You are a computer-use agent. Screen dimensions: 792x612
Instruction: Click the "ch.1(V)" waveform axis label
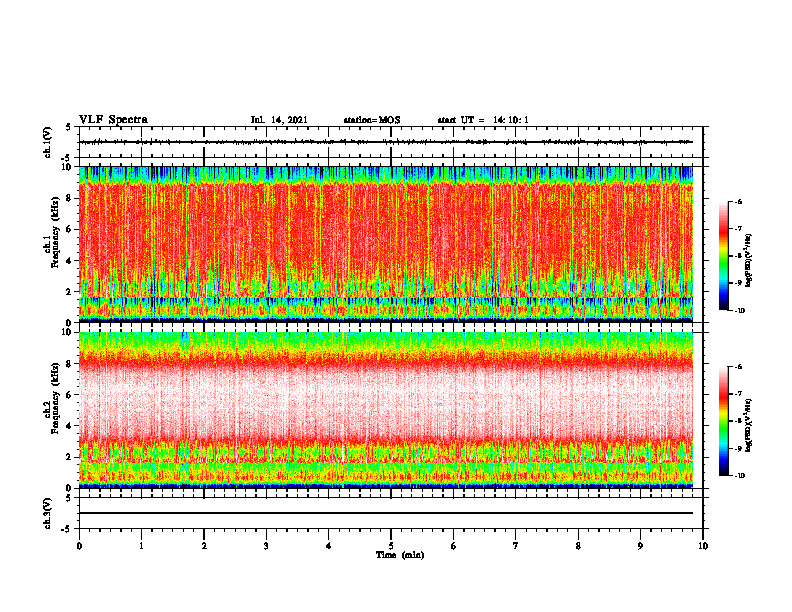(x=47, y=142)
